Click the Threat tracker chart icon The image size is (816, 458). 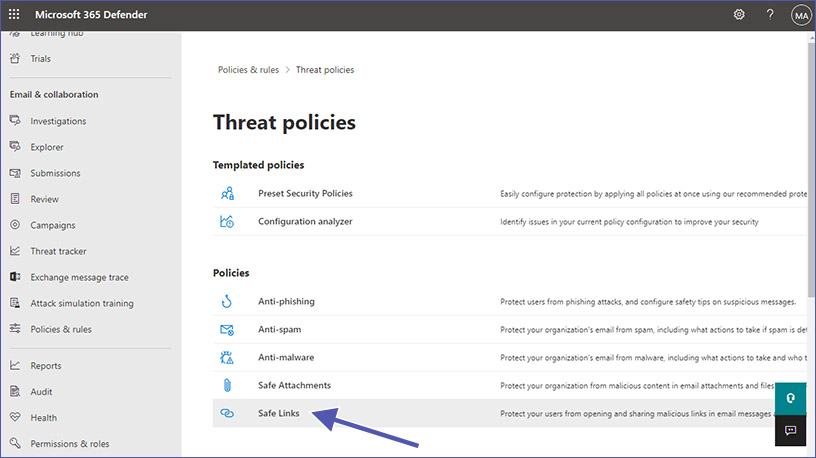click(15, 251)
